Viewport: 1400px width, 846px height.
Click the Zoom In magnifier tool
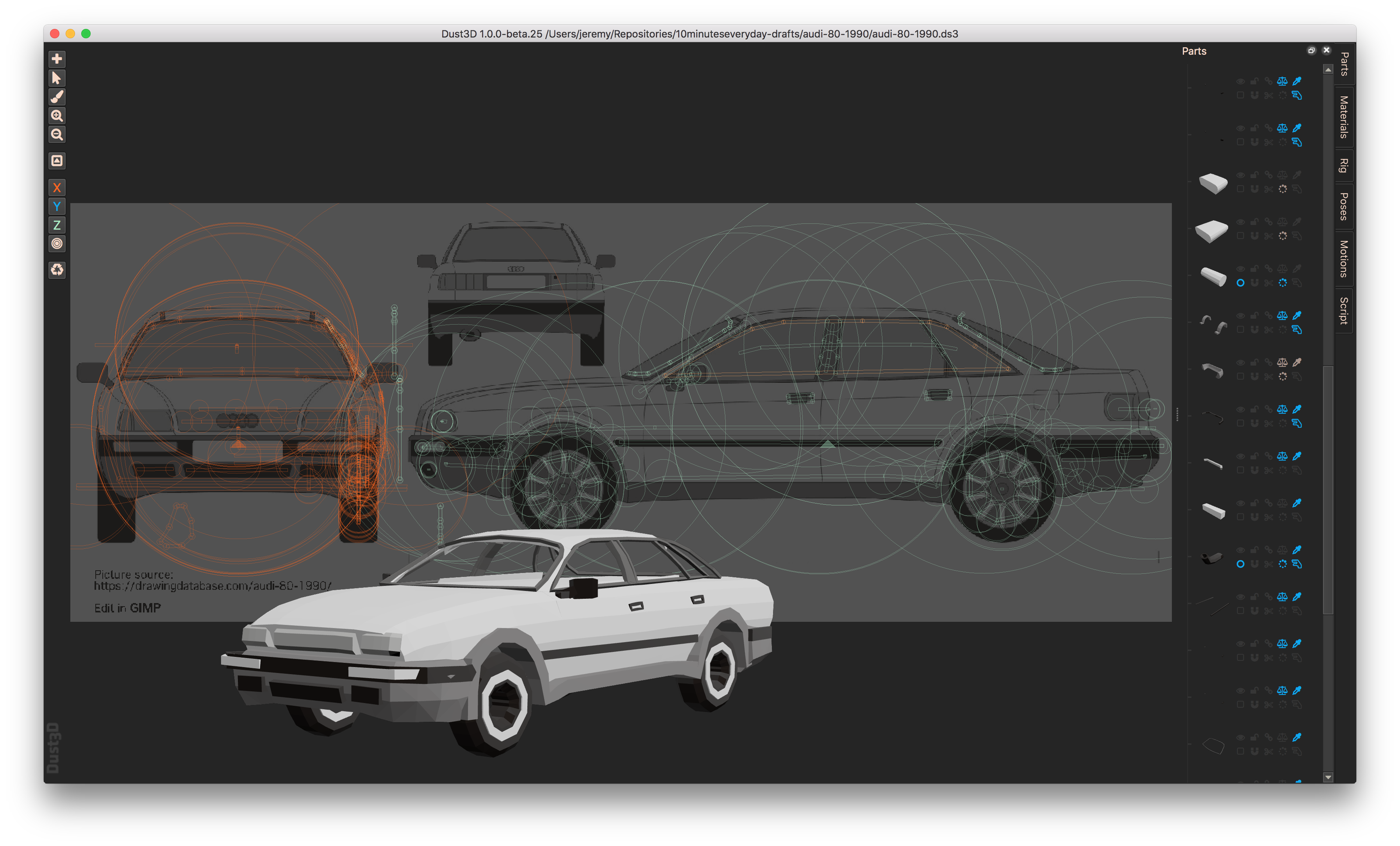click(x=57, y=116)
